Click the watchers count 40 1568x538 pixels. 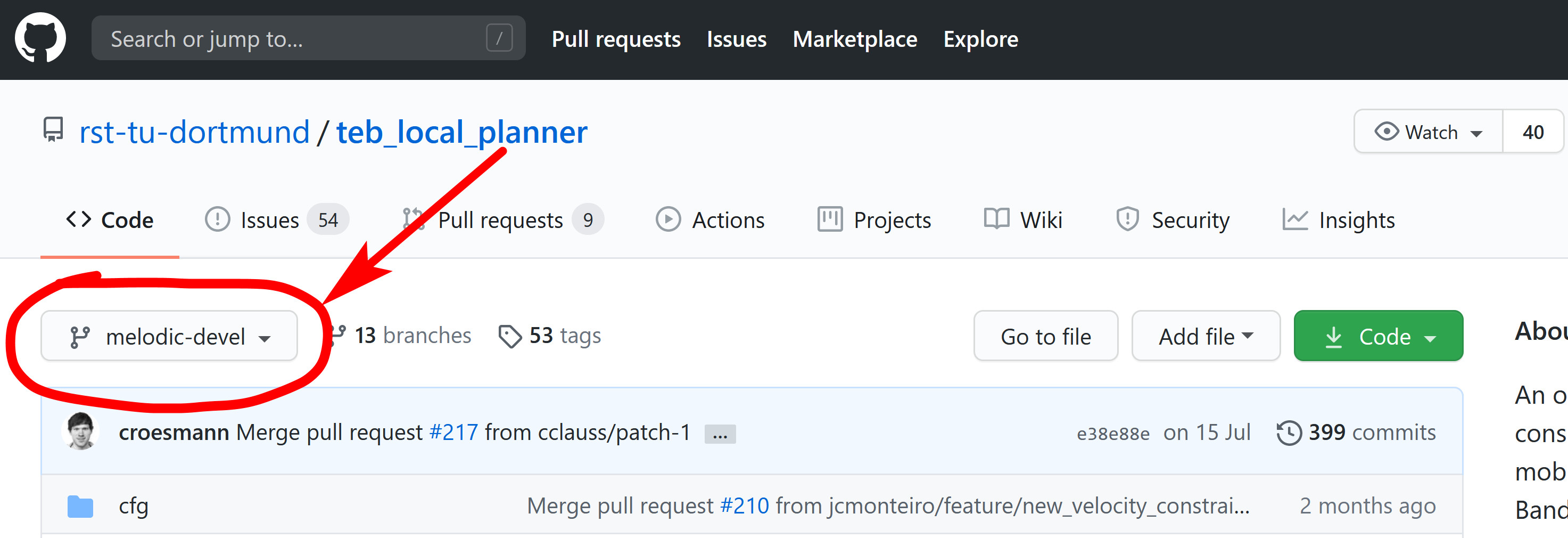(x=1533, y=132)
